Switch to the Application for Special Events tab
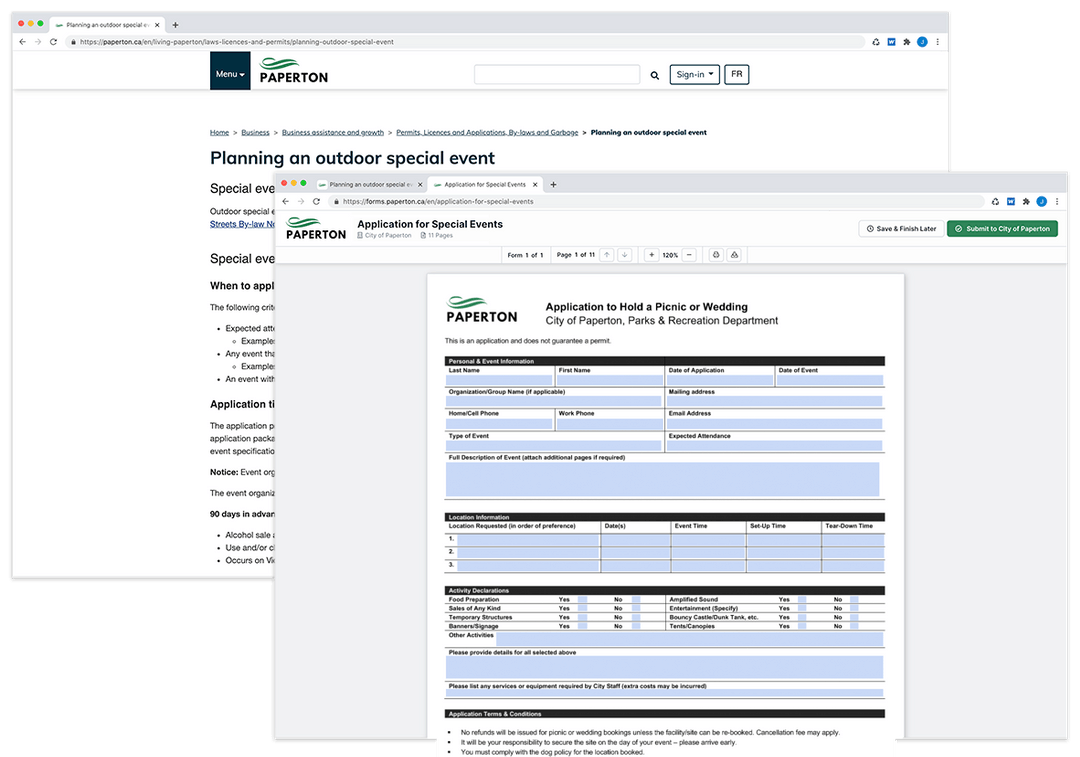1080x757 pixels. pyautogui.click(x=487, y=184)
